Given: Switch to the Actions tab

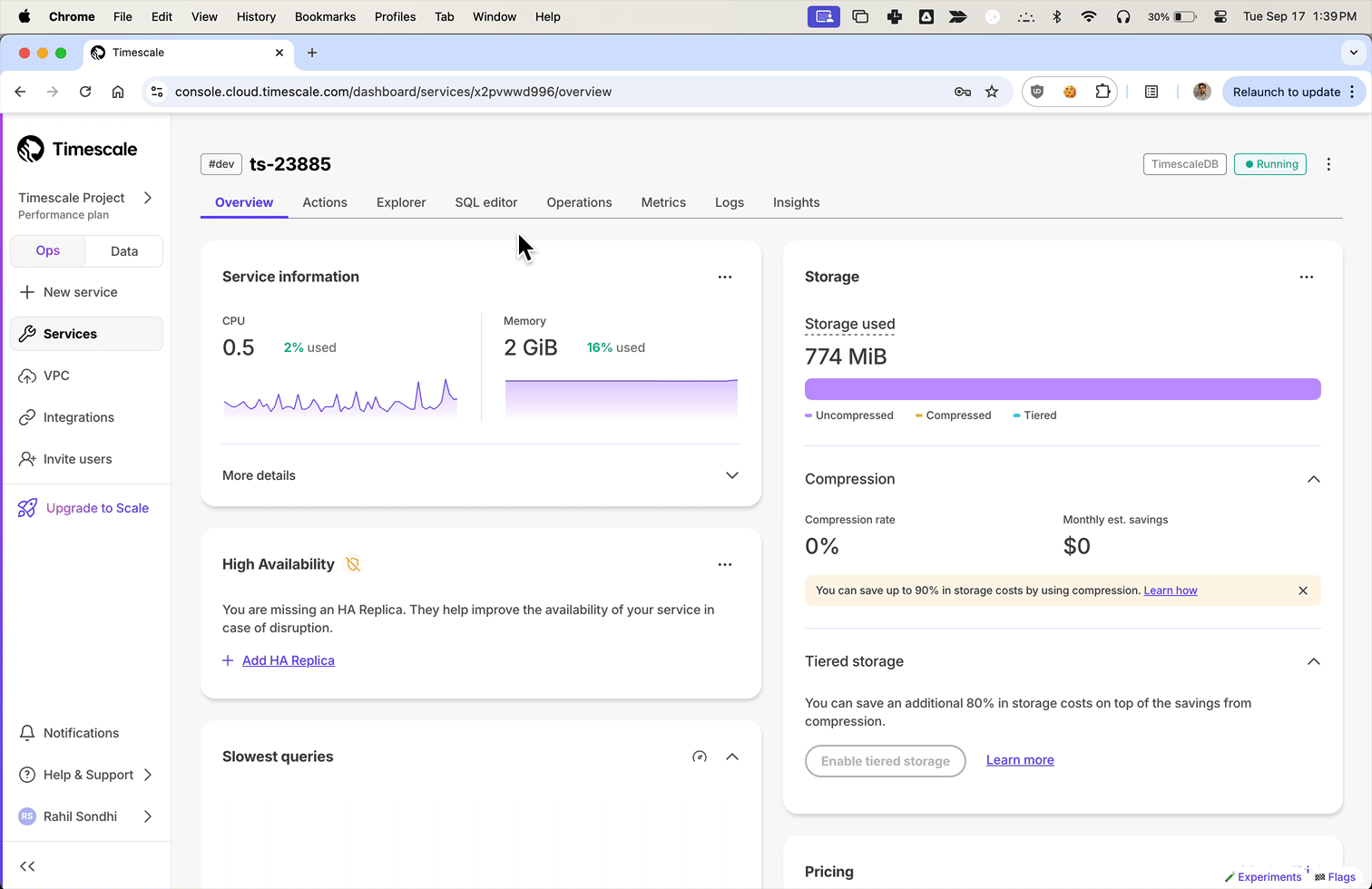Looking at the screenshot, I should (x=325, y=202).
